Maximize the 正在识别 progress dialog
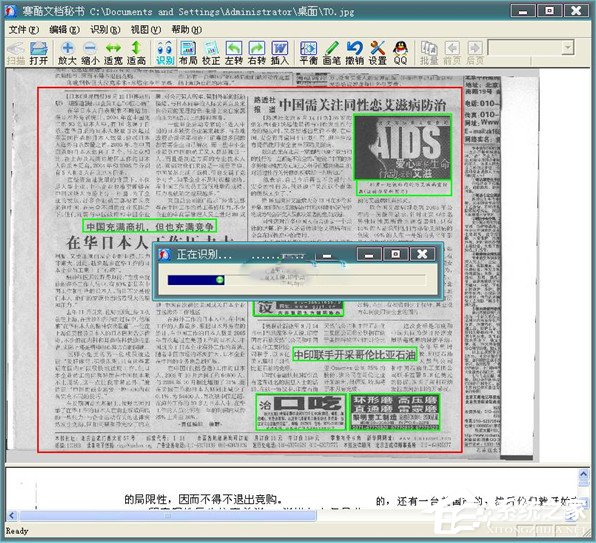The image size is (596, 543). coord(395,254)
